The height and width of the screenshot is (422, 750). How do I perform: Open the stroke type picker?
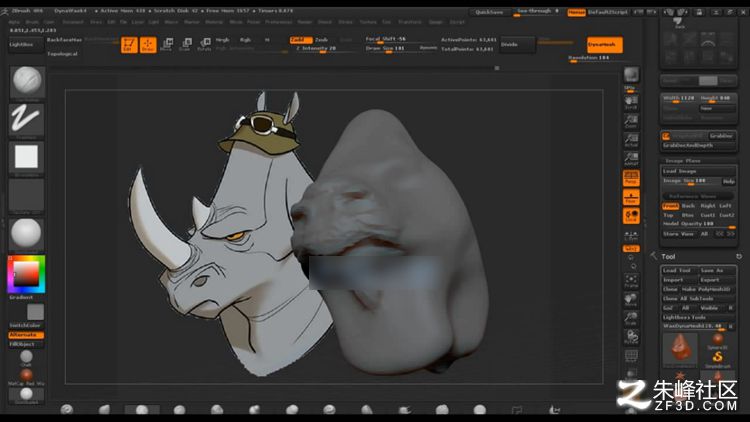point(26,121)
